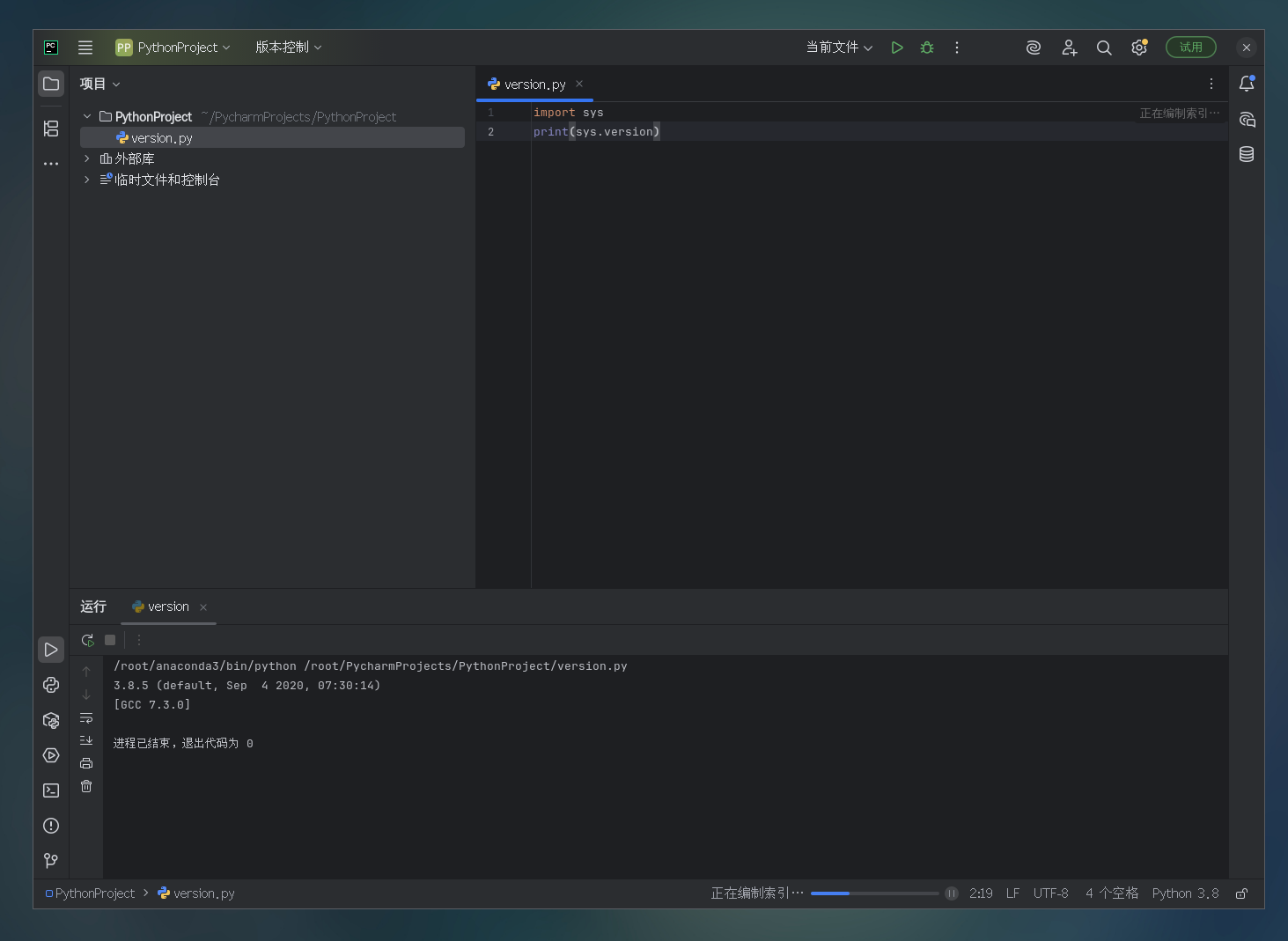The image size is (1288, 941).
Task: Place cursor on line 1 import sys
Action: click(568, 113)
